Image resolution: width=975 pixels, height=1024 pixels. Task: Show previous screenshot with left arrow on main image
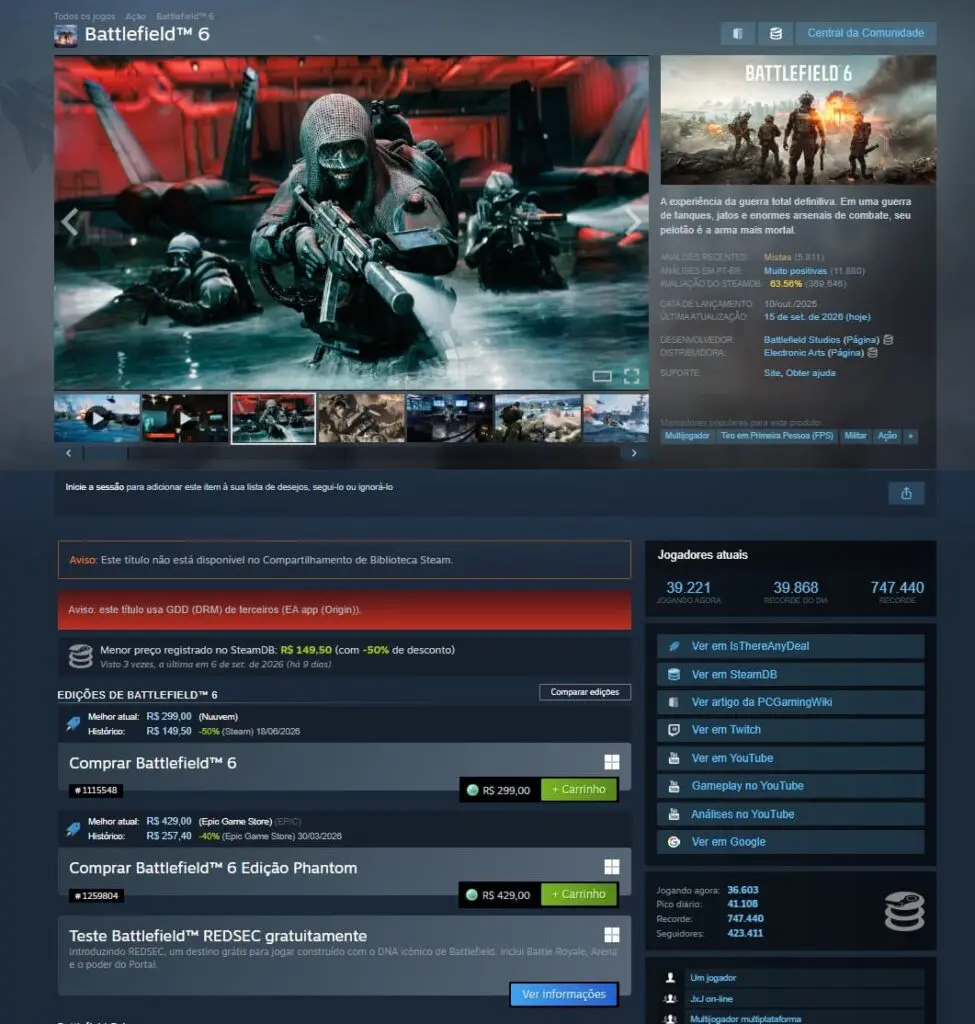(x=70, y=222)
